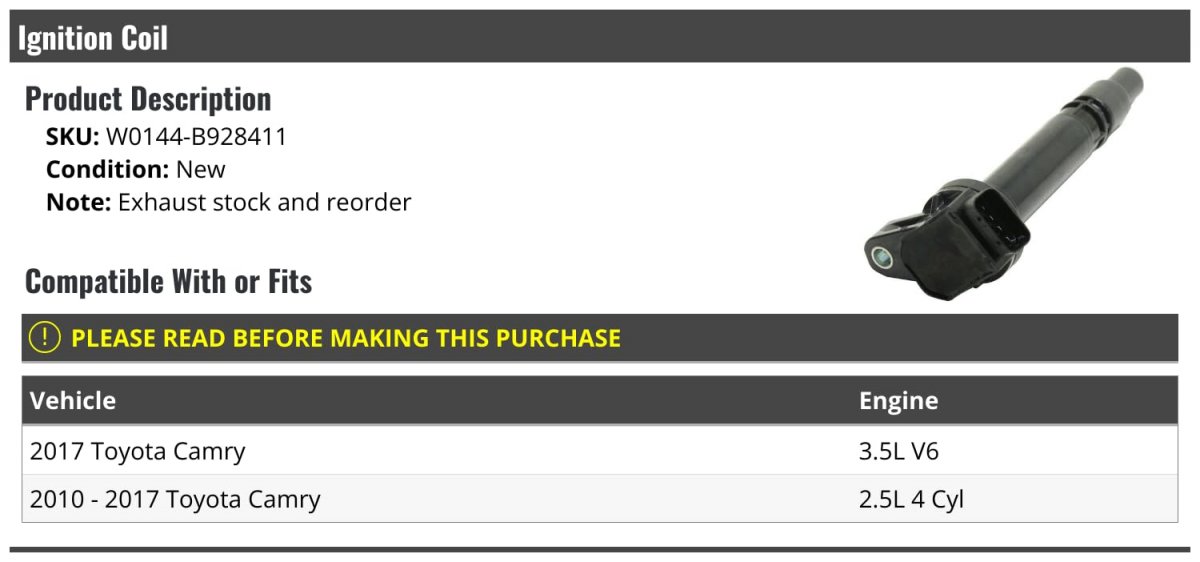Screen dimensions: 1200x562
Task: Click the Compatible With or Fits heading
Action: point(168,282)
